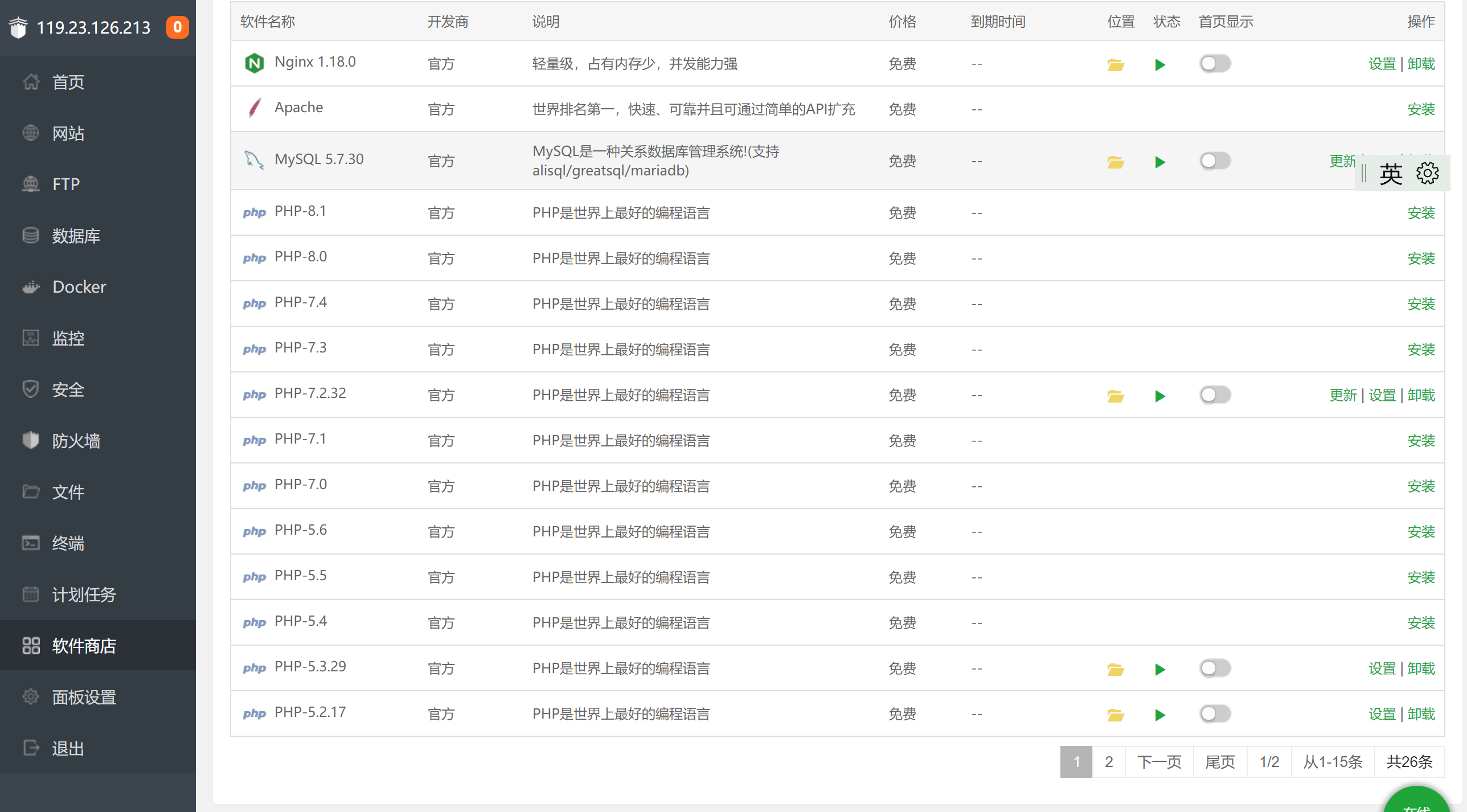The image size is (1467, 812).
Task: Click 设置 for PHP-7.2.32
Action: [1382, 395]
